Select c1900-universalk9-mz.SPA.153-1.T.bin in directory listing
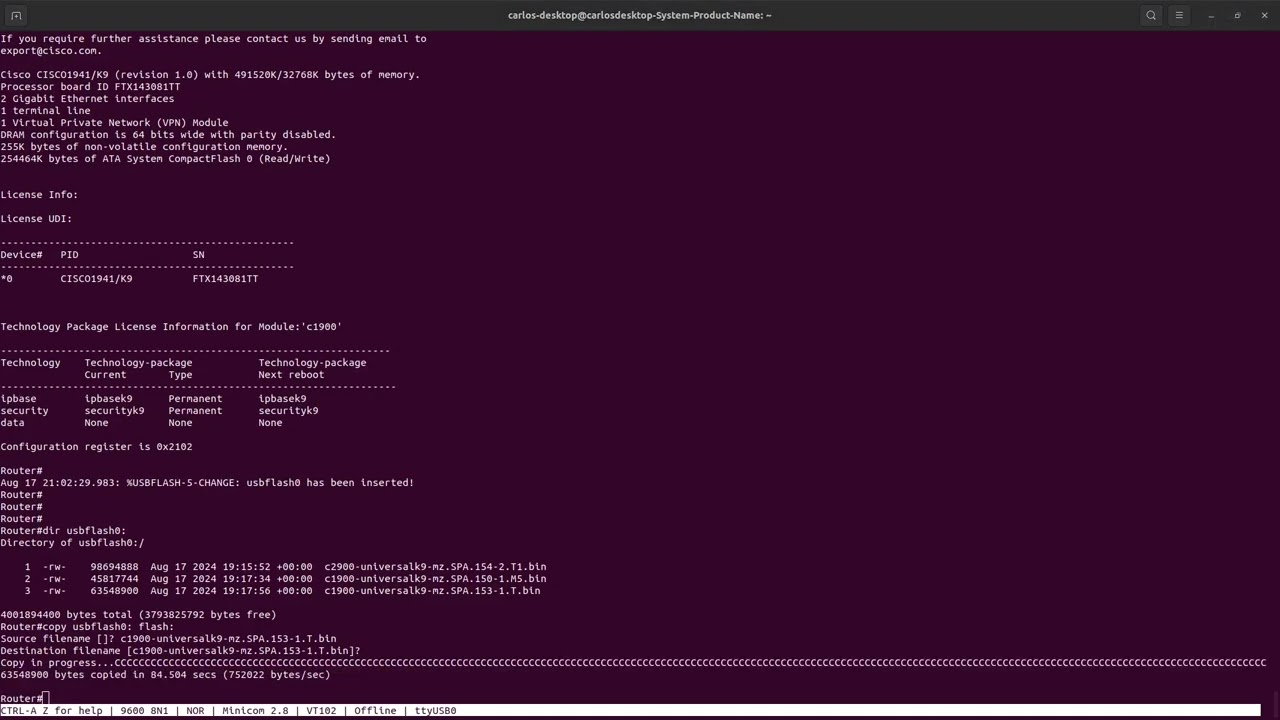Viewport: 1280px width, 720px height. [432, 591]
